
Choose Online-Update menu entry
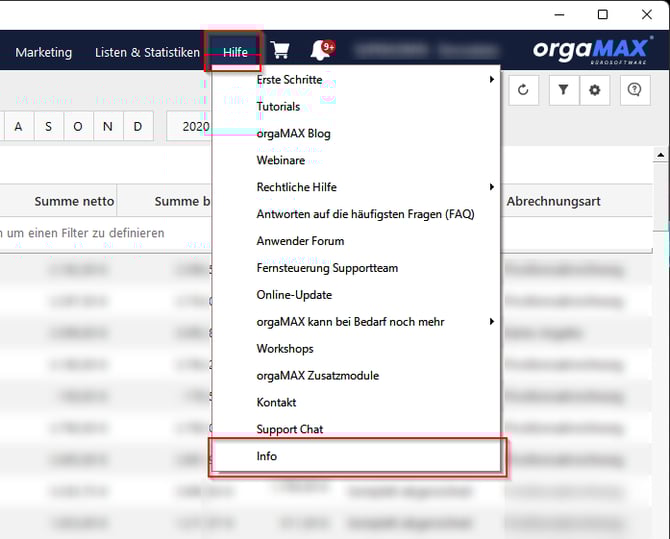pyautogui.click(x=356, y=295)
